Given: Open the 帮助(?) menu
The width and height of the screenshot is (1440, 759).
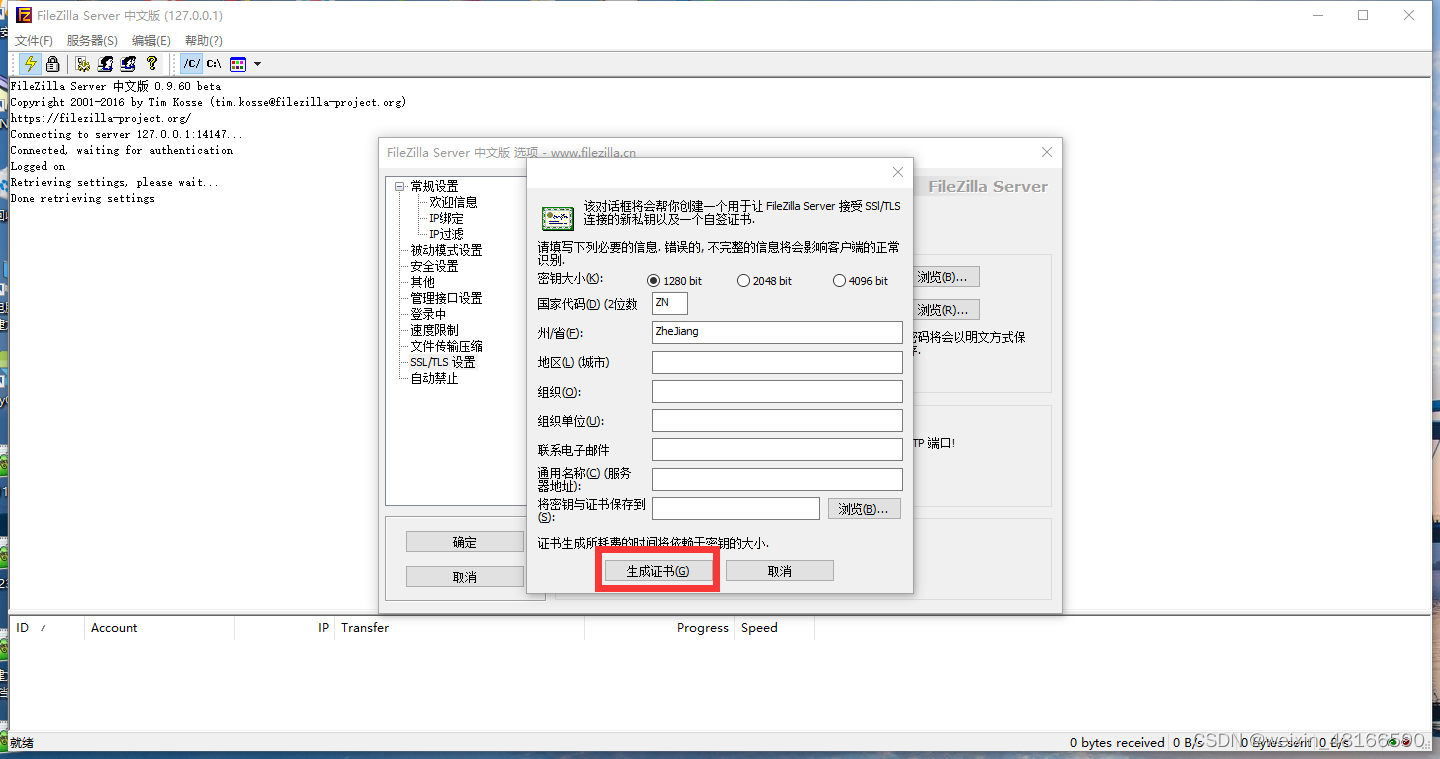Looking at the screenshot, I should click(204, 41).
